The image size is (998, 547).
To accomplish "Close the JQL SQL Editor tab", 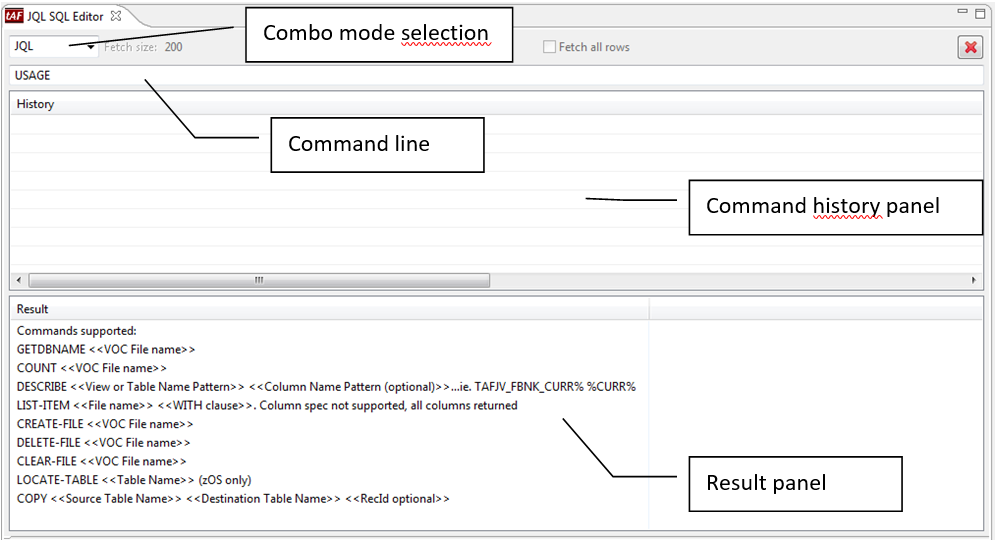I will tap(115, 16).
